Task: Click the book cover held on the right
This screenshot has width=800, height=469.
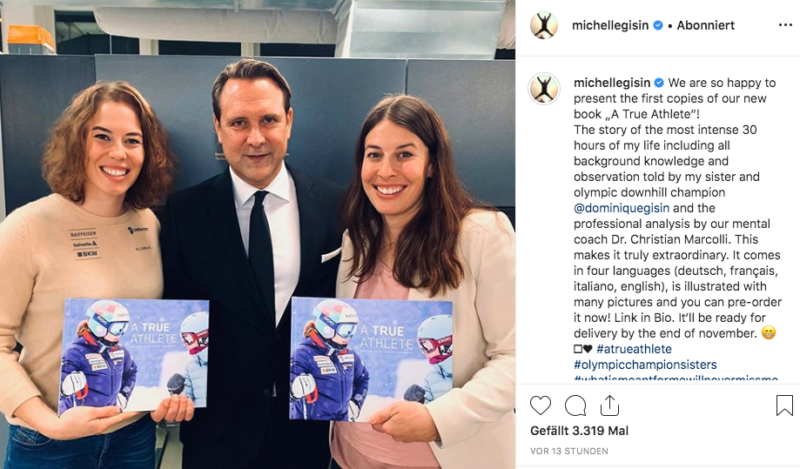Action: click(371, 359)
